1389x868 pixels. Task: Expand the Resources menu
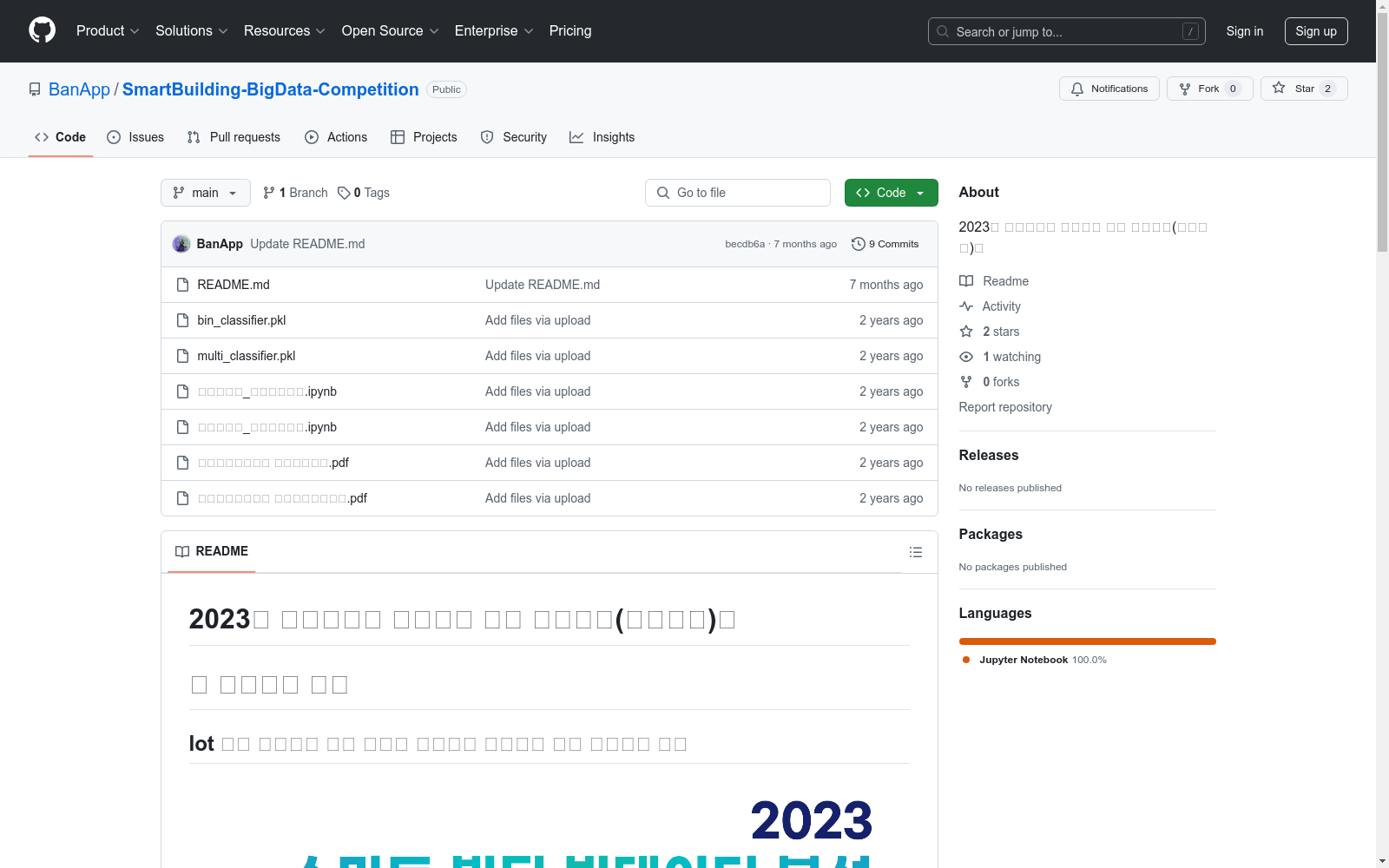click(285, 31)
